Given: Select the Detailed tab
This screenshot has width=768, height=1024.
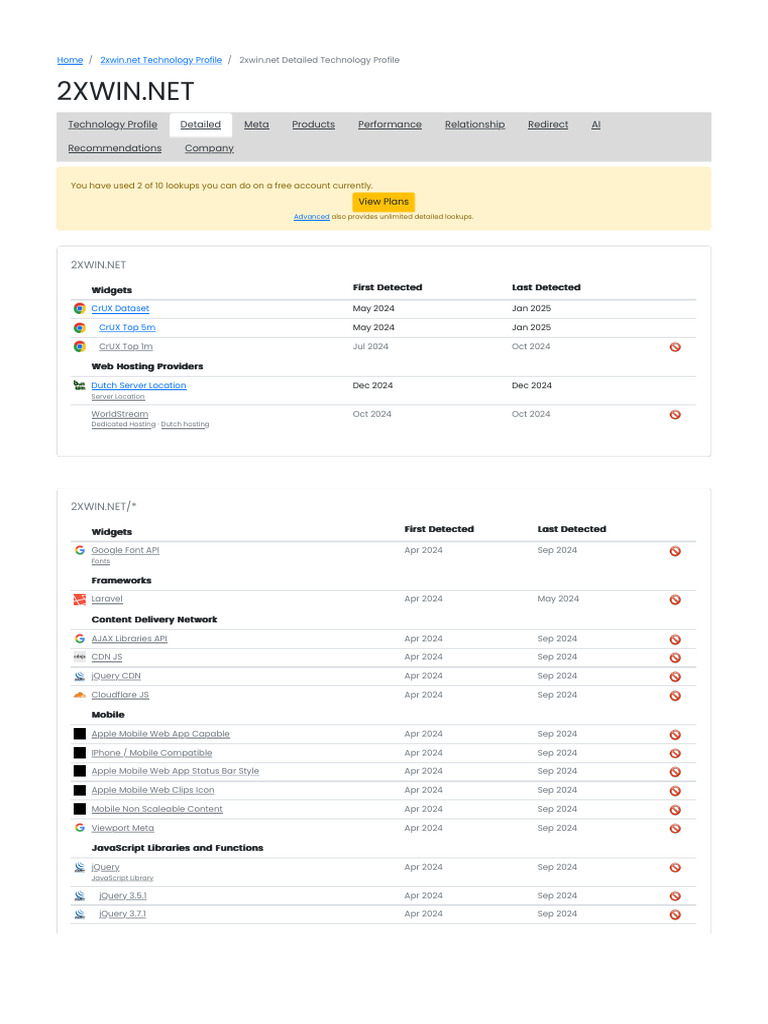Looking at the screenshot, I should click(x=200, y=124).
